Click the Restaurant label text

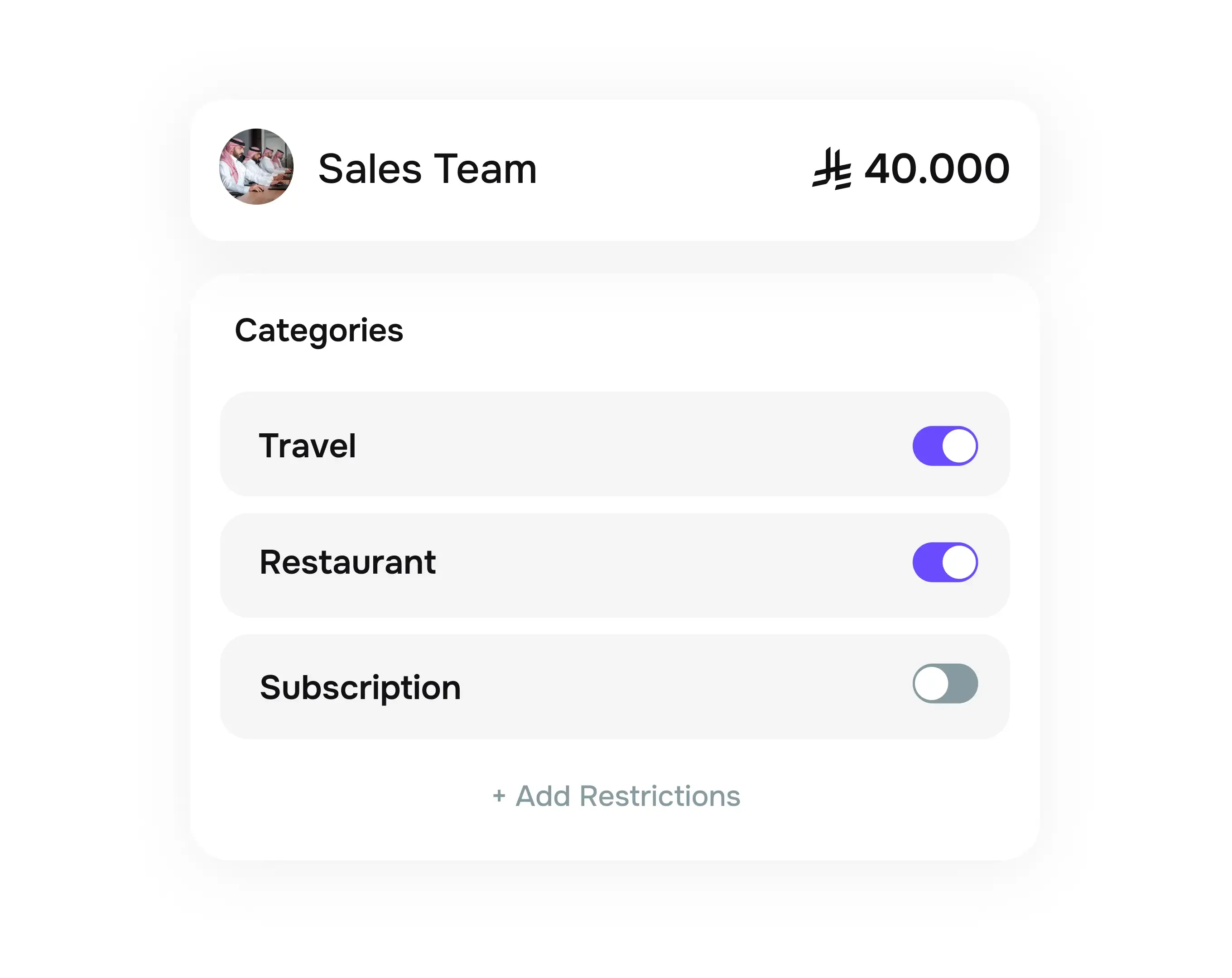pos(347,562)
